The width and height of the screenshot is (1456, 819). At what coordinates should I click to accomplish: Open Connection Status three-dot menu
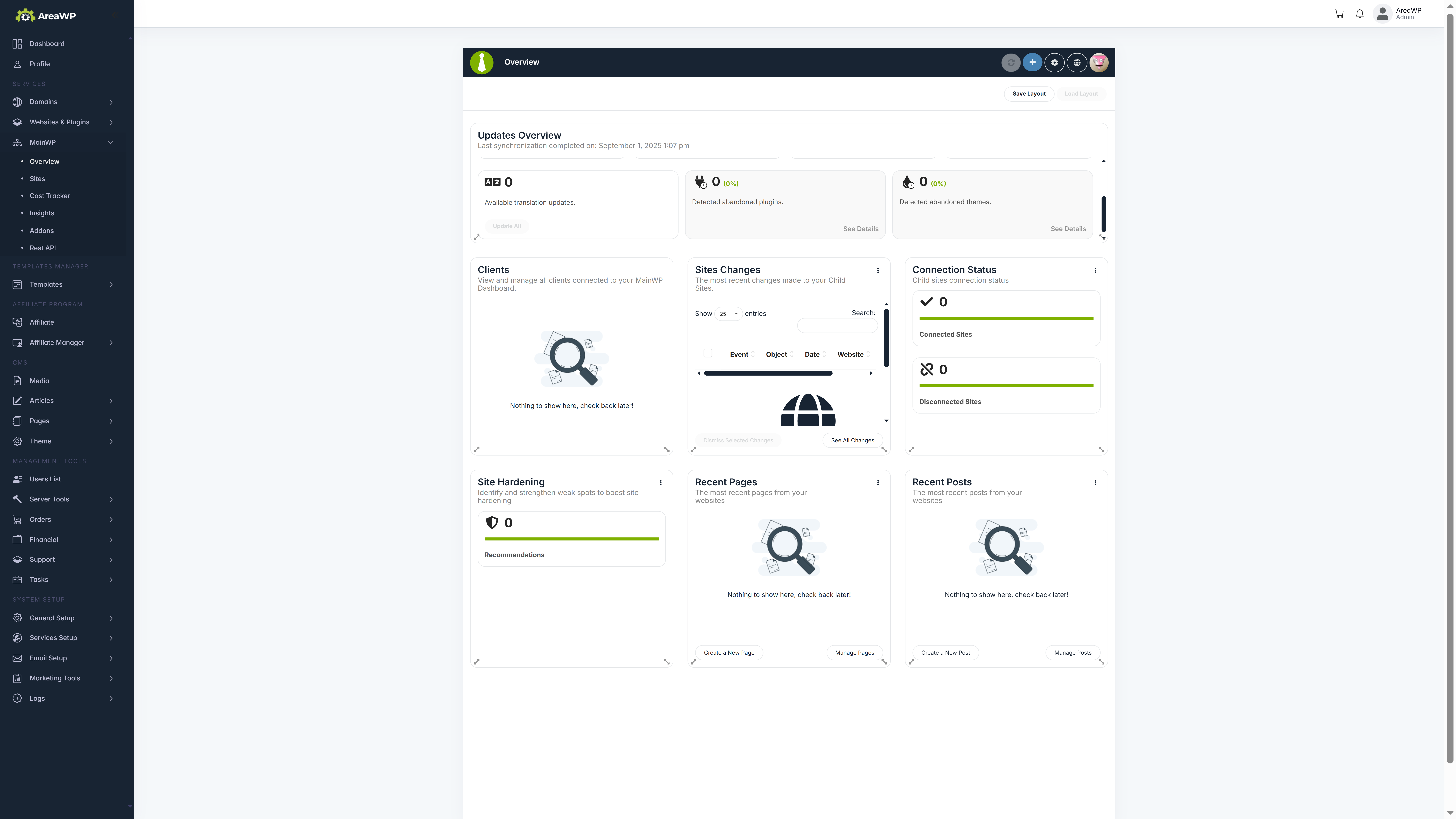point(1095,270)
